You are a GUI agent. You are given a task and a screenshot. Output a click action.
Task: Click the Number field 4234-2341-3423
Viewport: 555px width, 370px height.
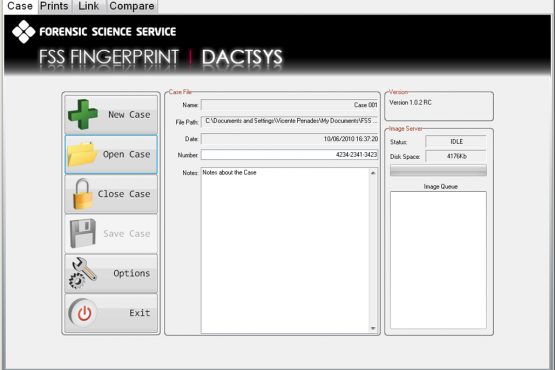pos(290,155)
